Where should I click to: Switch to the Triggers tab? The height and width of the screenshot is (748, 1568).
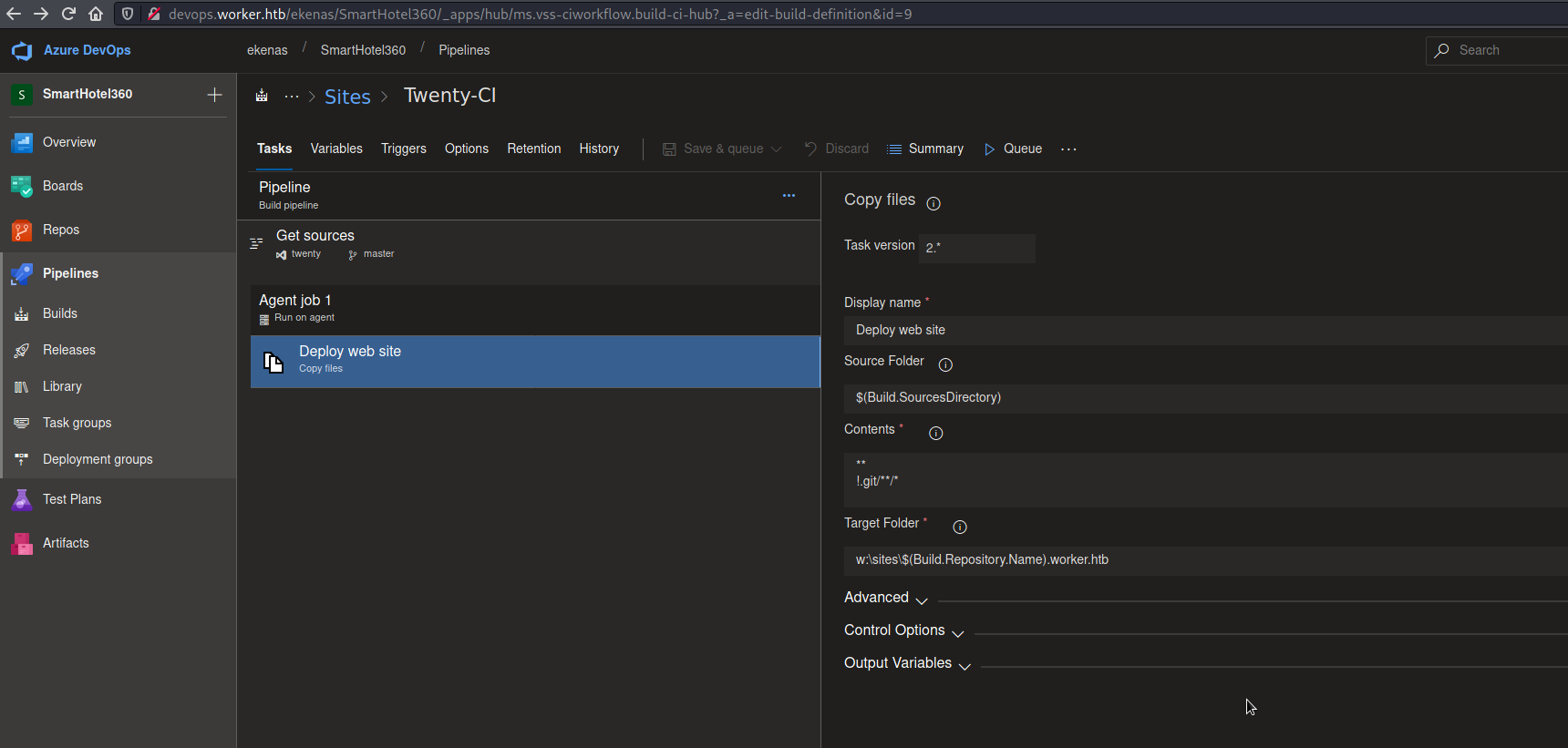pyautogui.click(x=403, y=149)
